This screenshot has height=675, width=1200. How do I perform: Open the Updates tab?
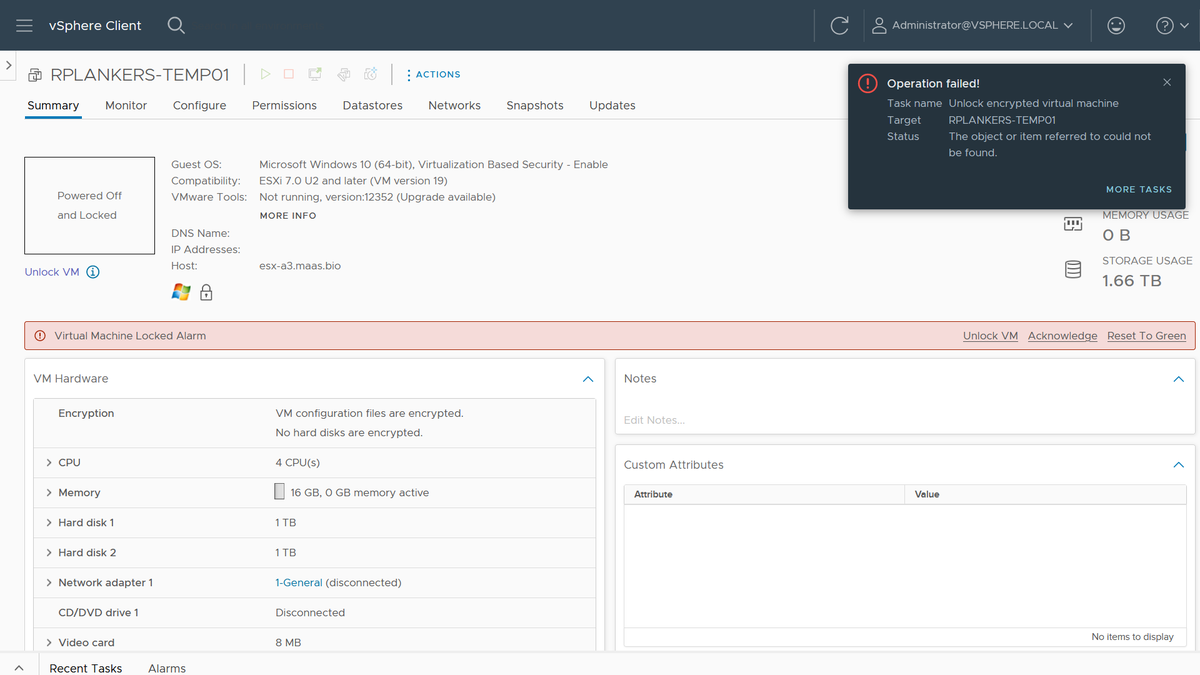click(612, 105)
